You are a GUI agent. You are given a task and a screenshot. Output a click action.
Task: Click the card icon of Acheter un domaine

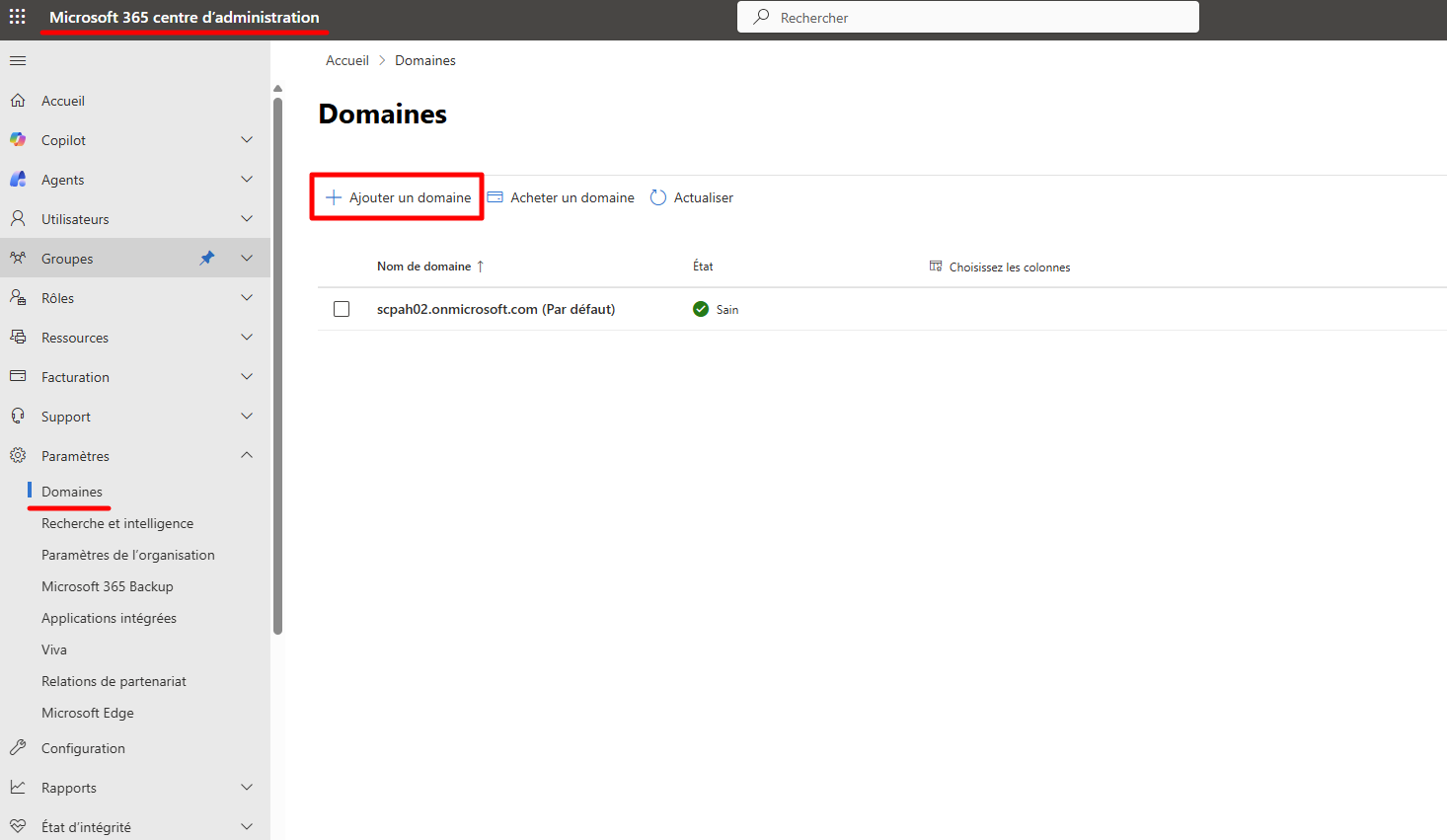495,197
